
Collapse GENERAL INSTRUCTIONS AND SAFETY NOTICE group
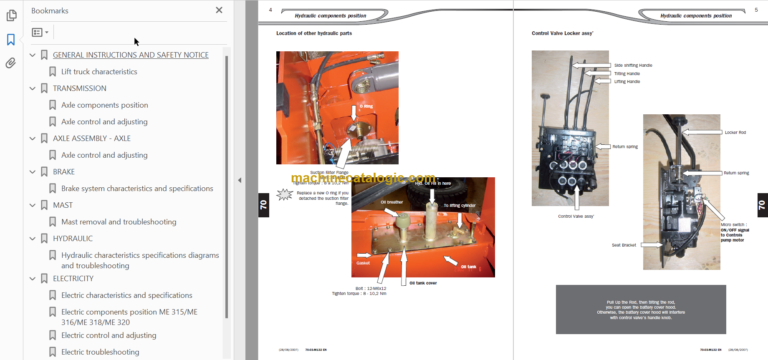32,55
